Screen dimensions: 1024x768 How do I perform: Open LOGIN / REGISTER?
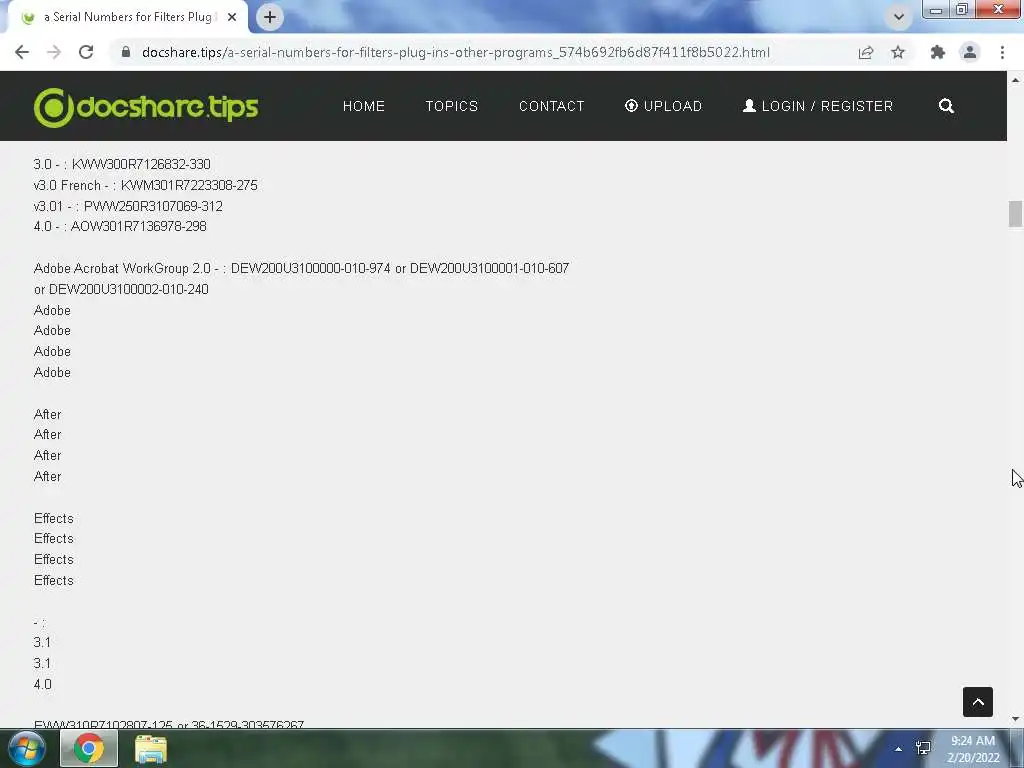tap(818, 106)
